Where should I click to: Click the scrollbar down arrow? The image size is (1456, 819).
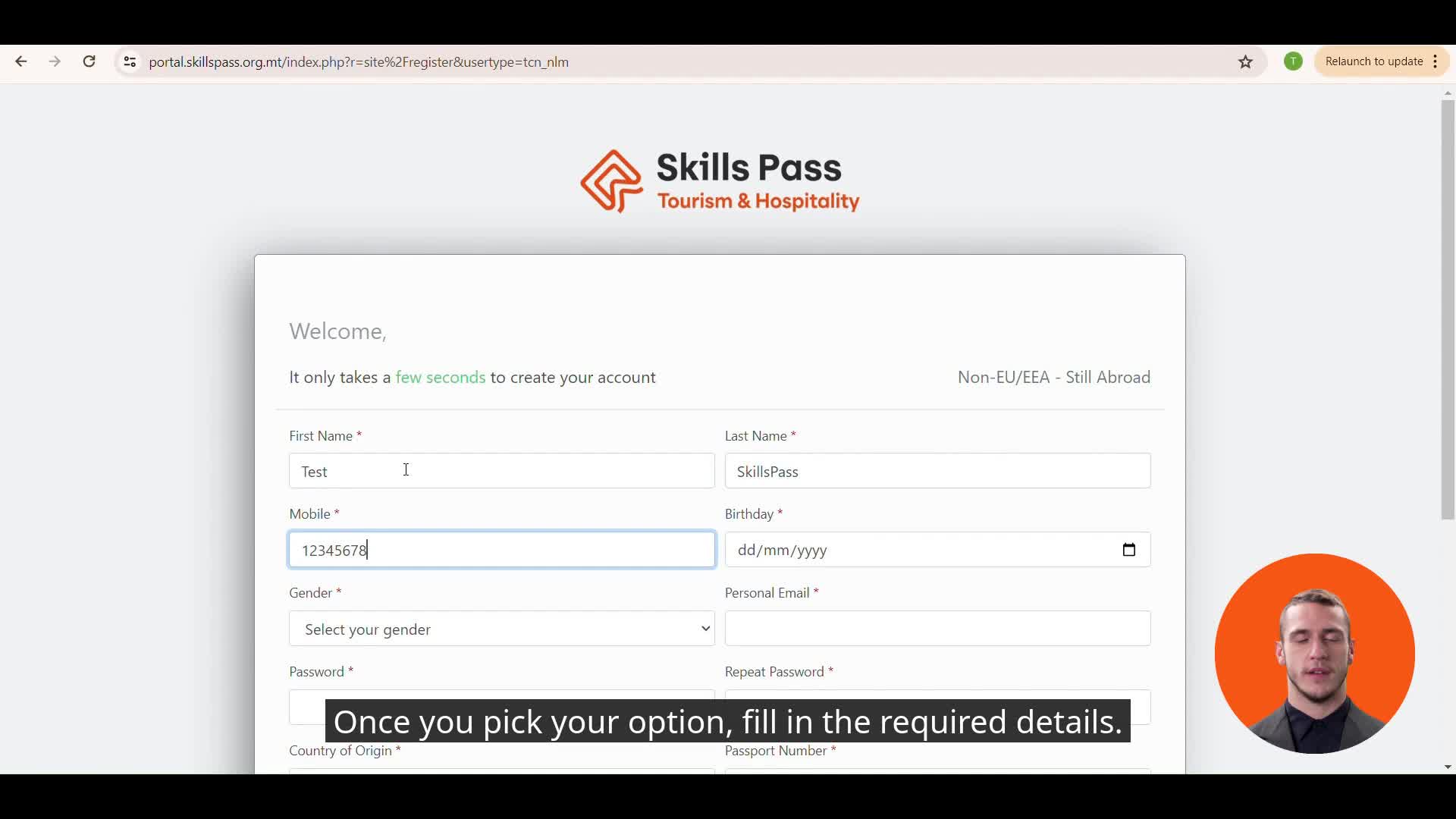(x=1447, y=767)
